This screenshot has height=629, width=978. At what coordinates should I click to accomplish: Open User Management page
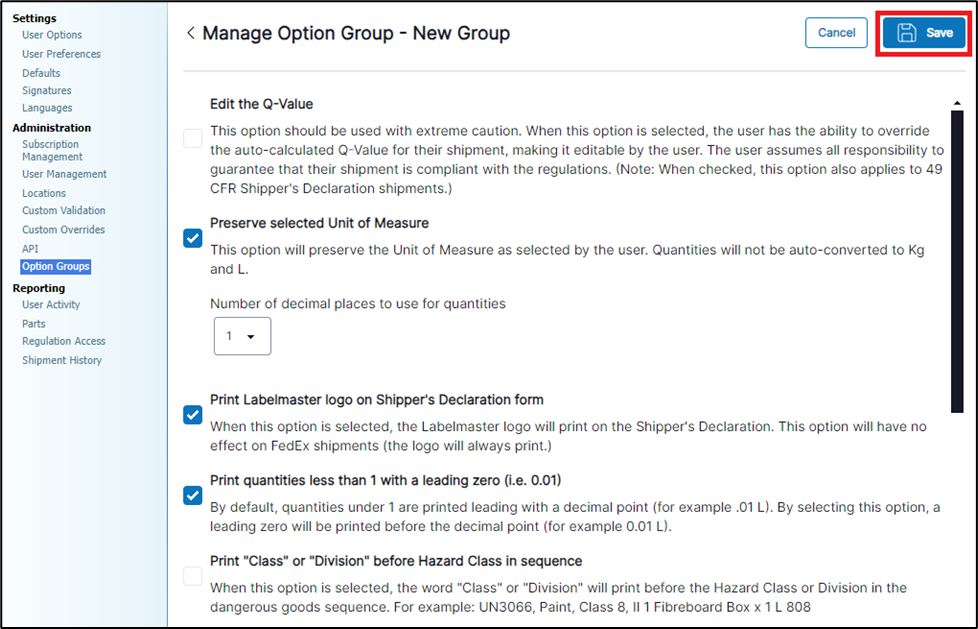(64, 174)
